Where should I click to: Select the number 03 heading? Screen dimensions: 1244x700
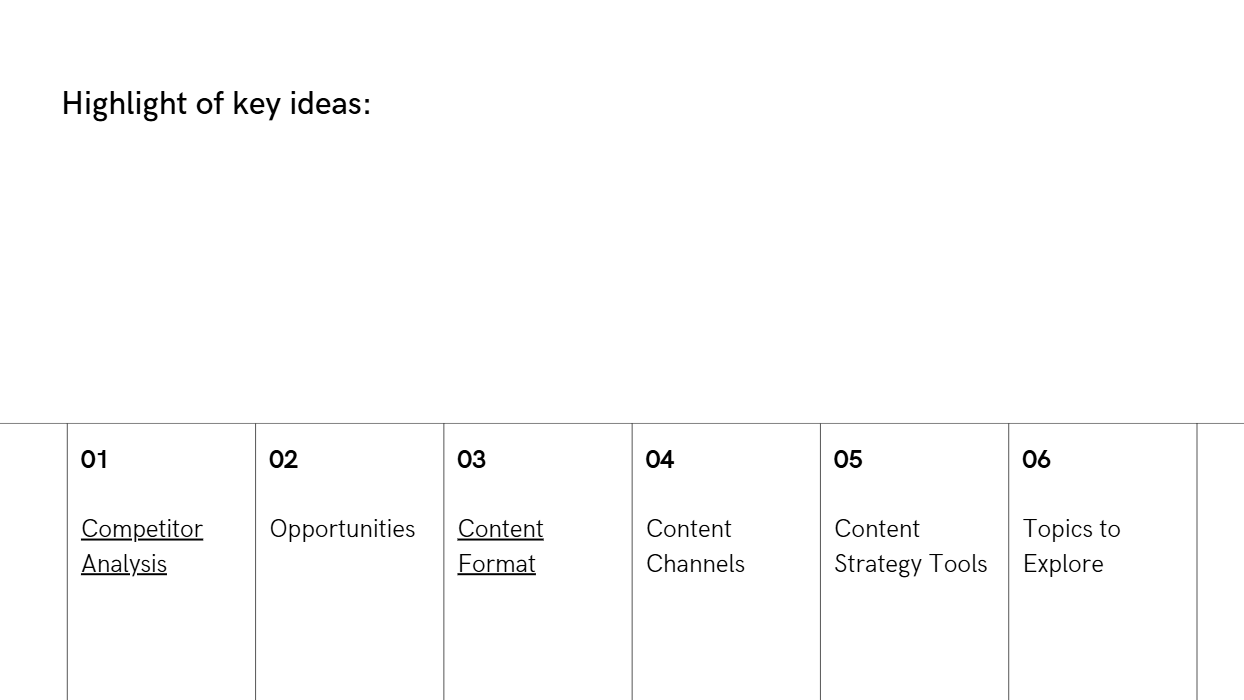[471, 460]
